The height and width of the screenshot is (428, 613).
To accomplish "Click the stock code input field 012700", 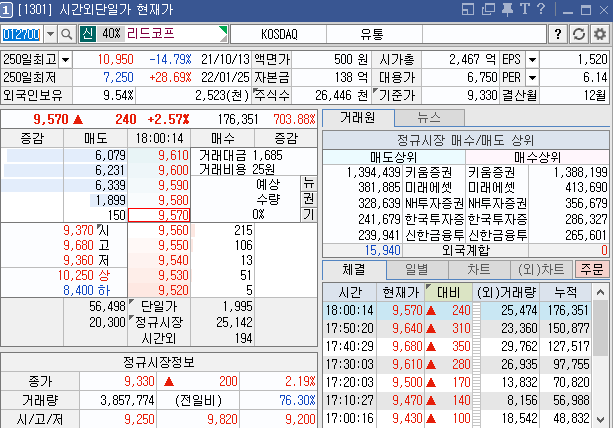I will 22,34.
